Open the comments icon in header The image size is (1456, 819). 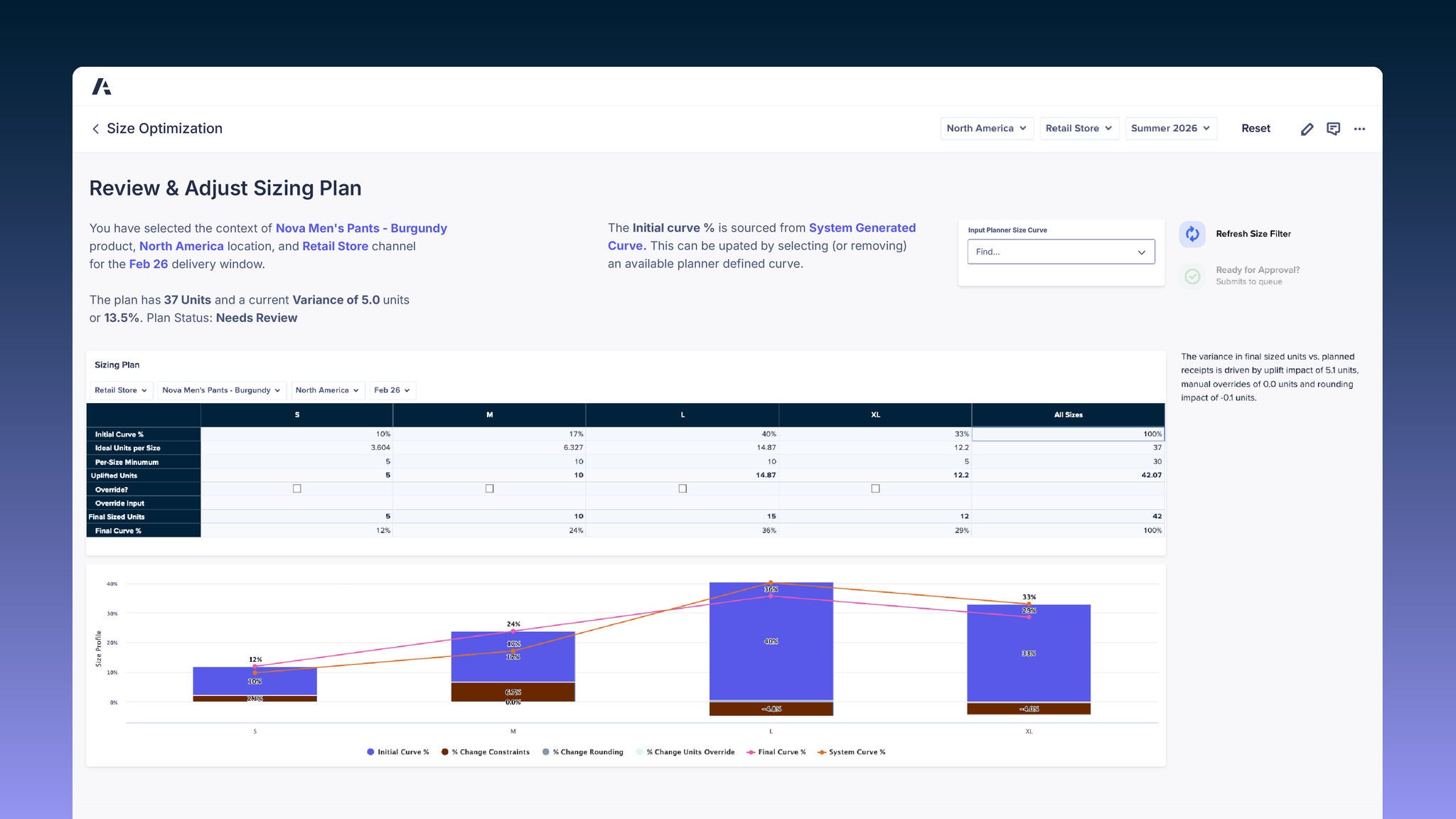1333,129
